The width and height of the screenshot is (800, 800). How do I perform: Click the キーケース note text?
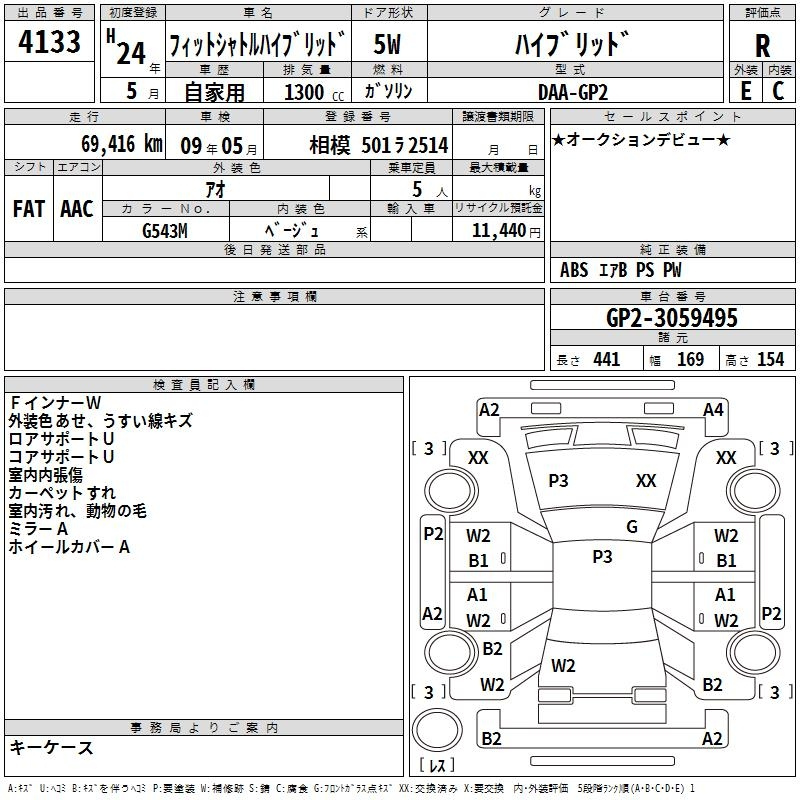tap(51, 747)
